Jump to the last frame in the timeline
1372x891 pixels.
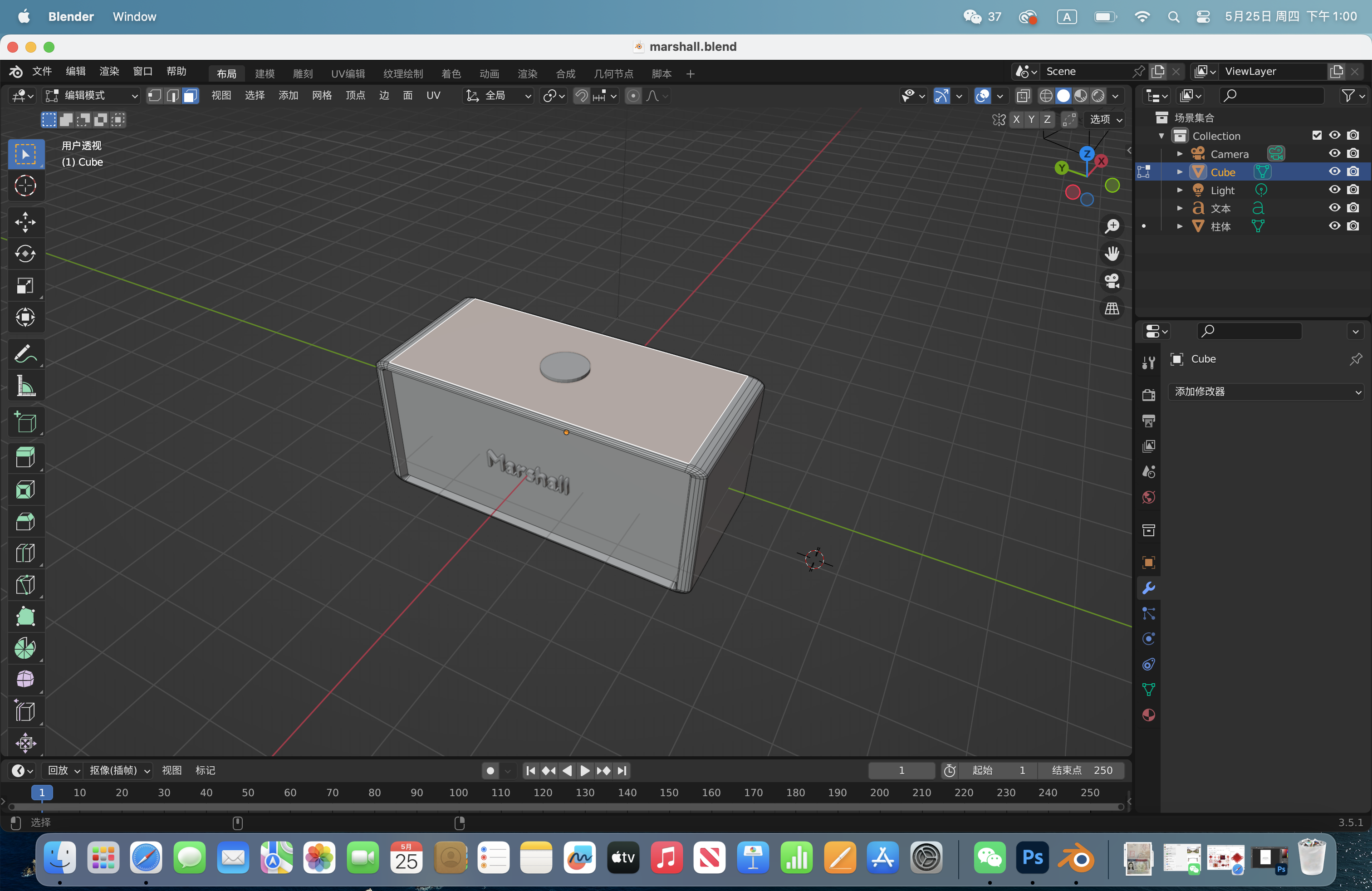[622, 770]
